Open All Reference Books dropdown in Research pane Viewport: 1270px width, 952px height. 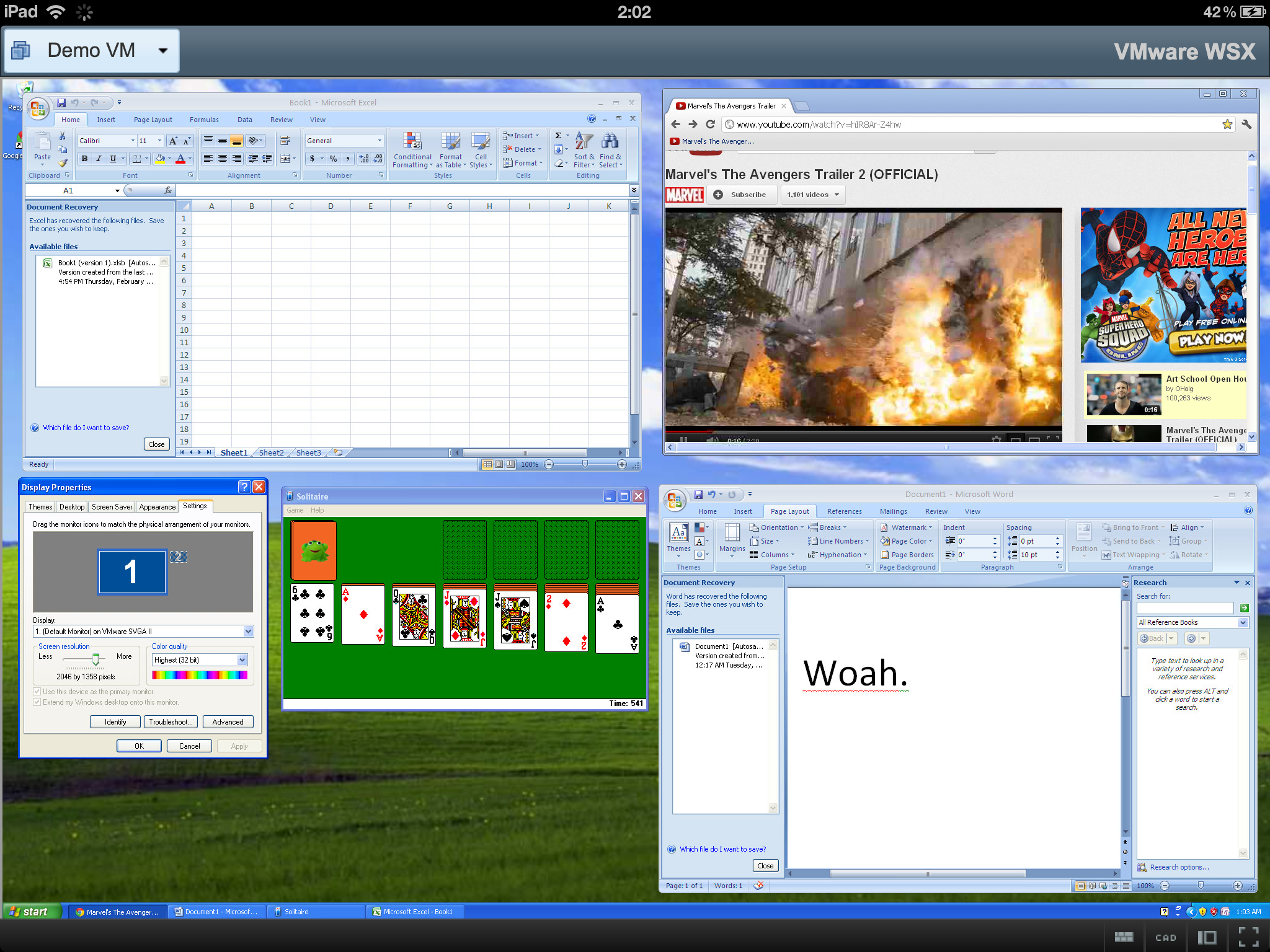tap(1243, 622)
